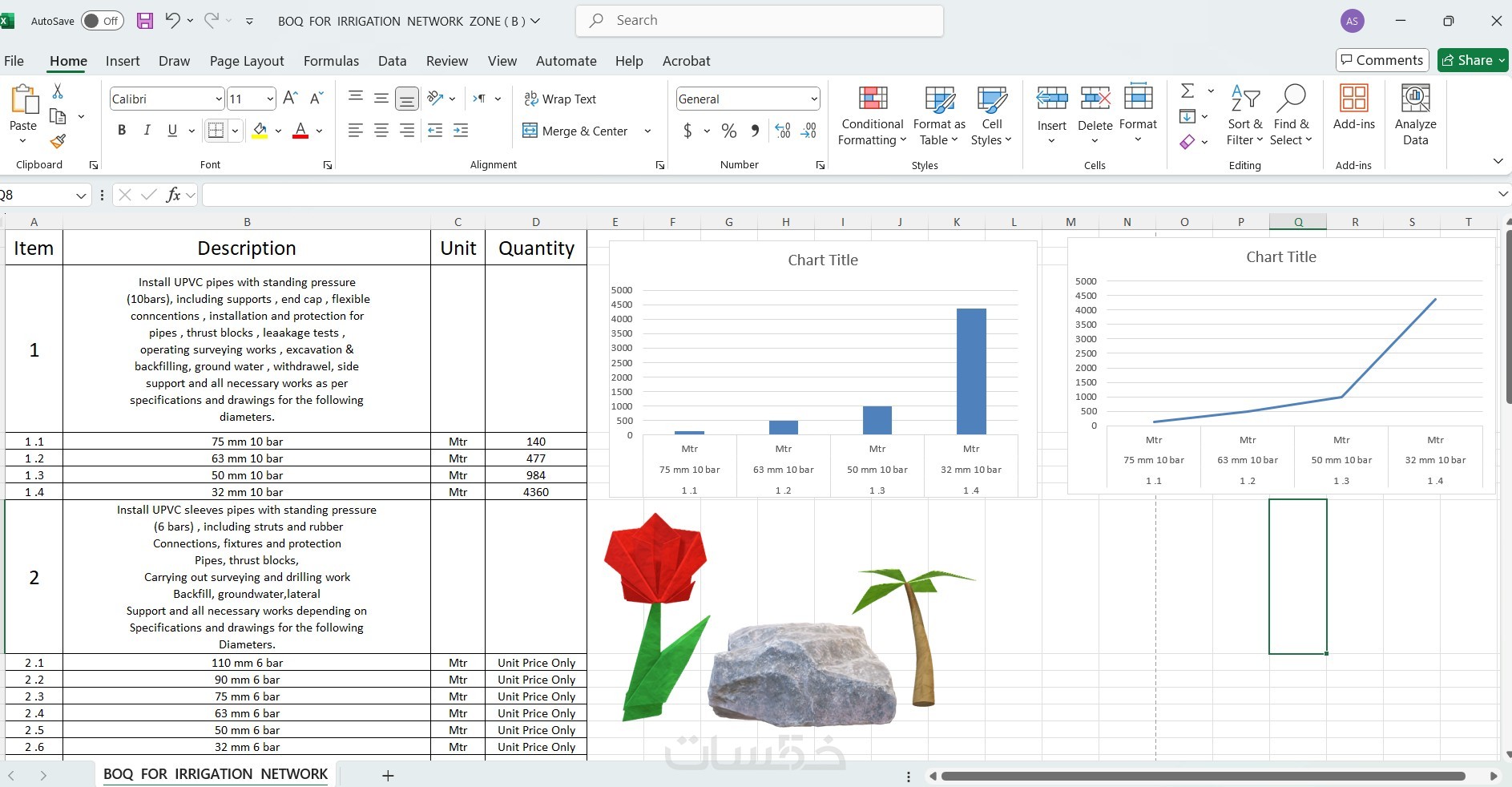The image size is (1512, 787).
Task: Apply percent style number format
Action: tap(729, 131)
